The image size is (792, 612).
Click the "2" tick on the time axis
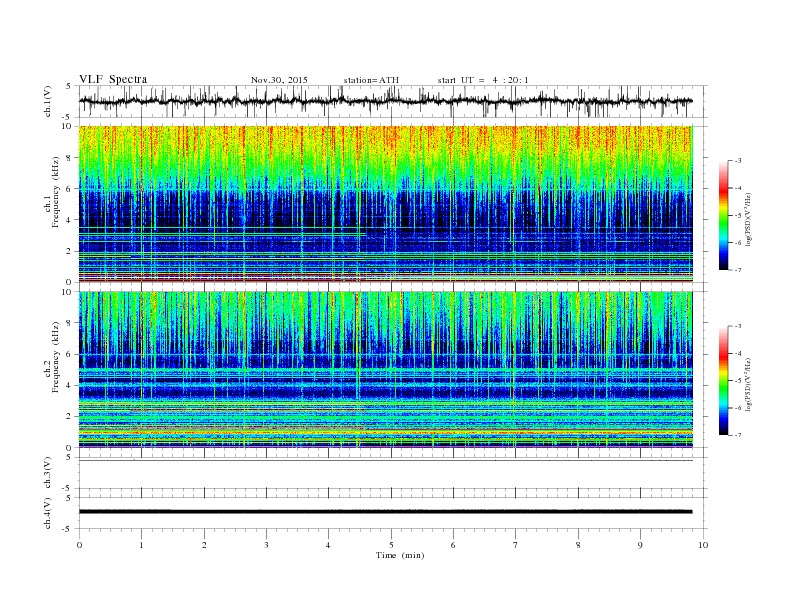click(204, 545)
